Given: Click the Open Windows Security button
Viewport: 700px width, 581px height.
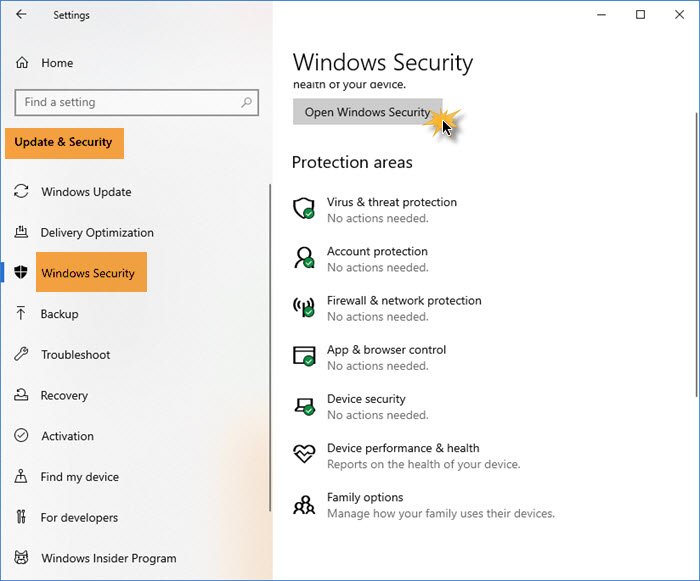Looking at the screenshot, I should (367, 112).
